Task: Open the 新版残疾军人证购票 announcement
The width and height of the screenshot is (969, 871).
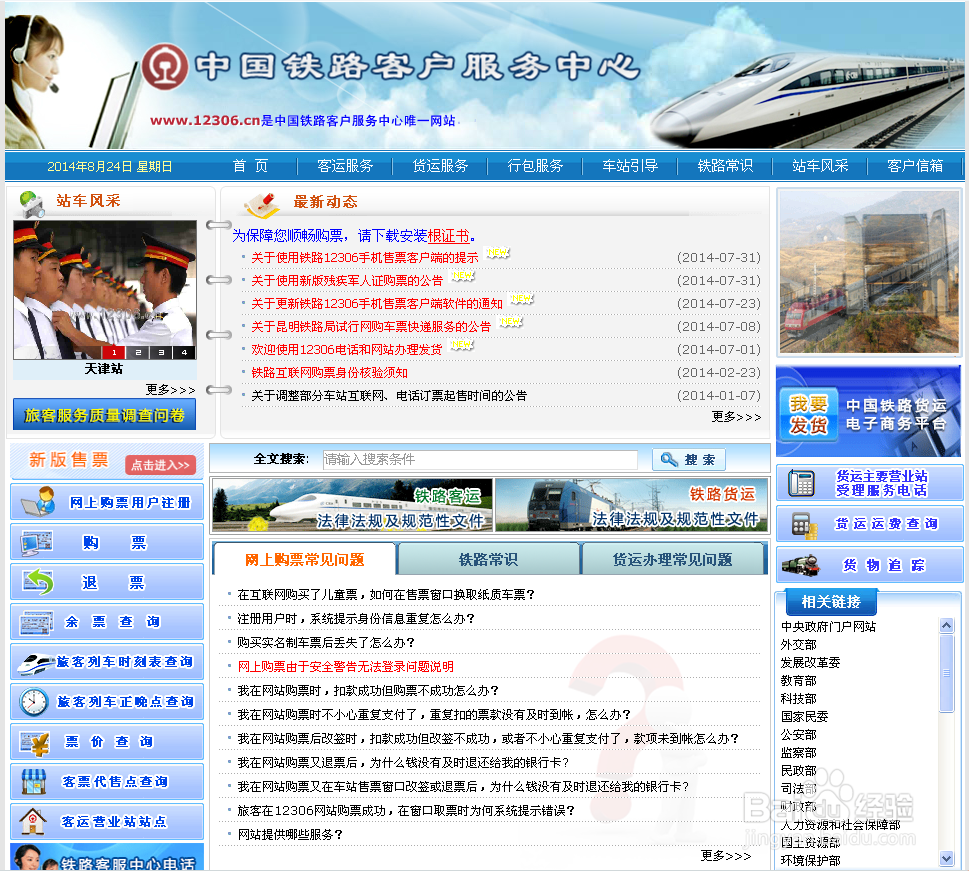Action: (x=347, y=281)
